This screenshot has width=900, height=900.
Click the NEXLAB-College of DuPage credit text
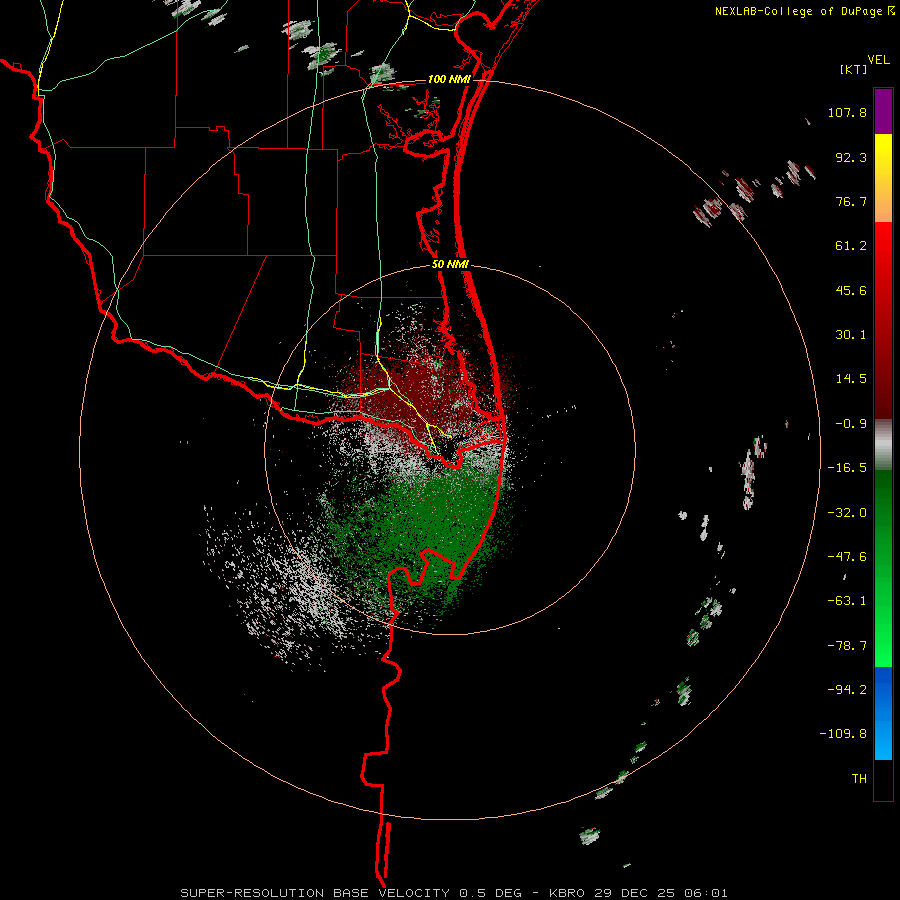804,11
